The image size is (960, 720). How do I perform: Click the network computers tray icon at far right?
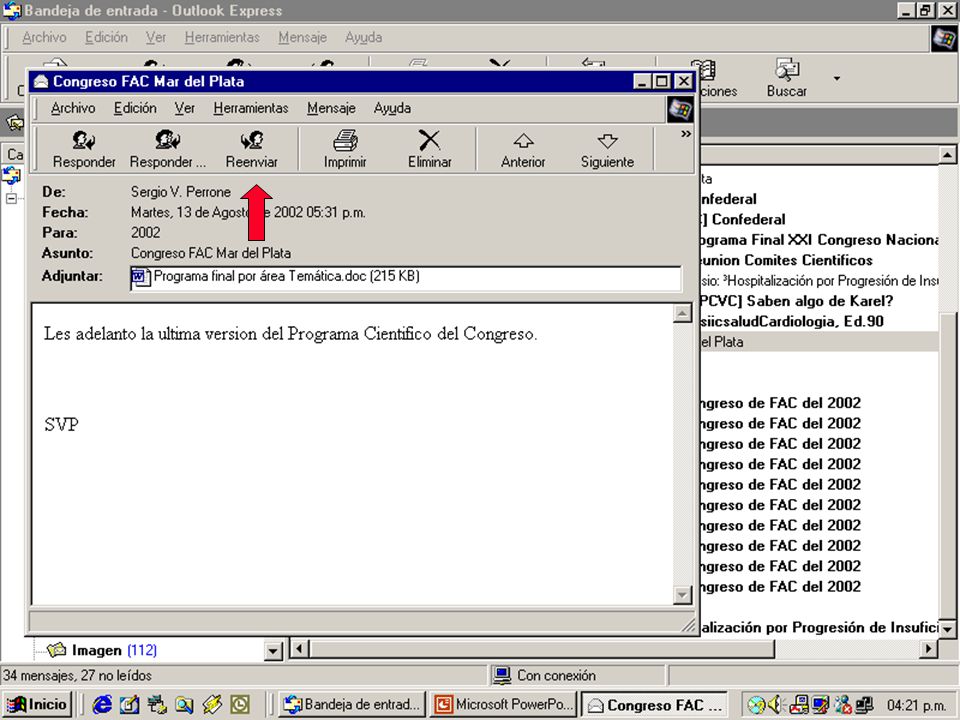tap(864, 705)
